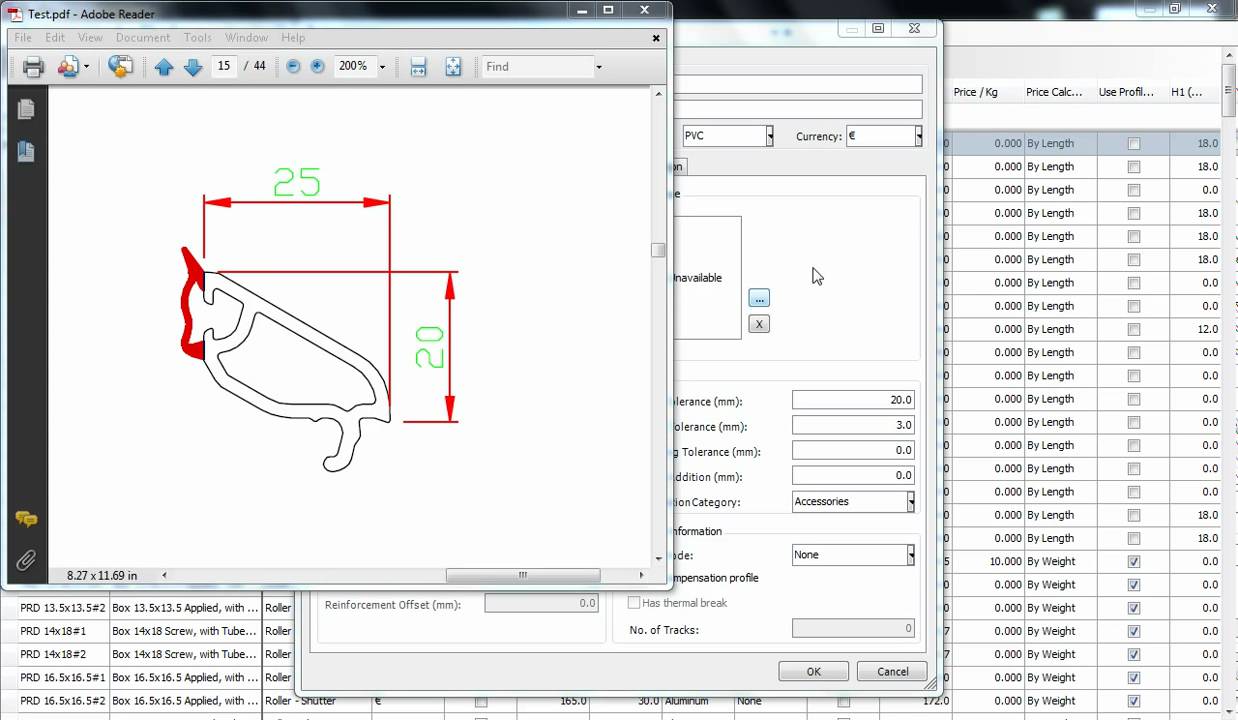
Task: Open the Edit menu in Adobe Reader
Action: pyautogui.click(x=55, y=38)
